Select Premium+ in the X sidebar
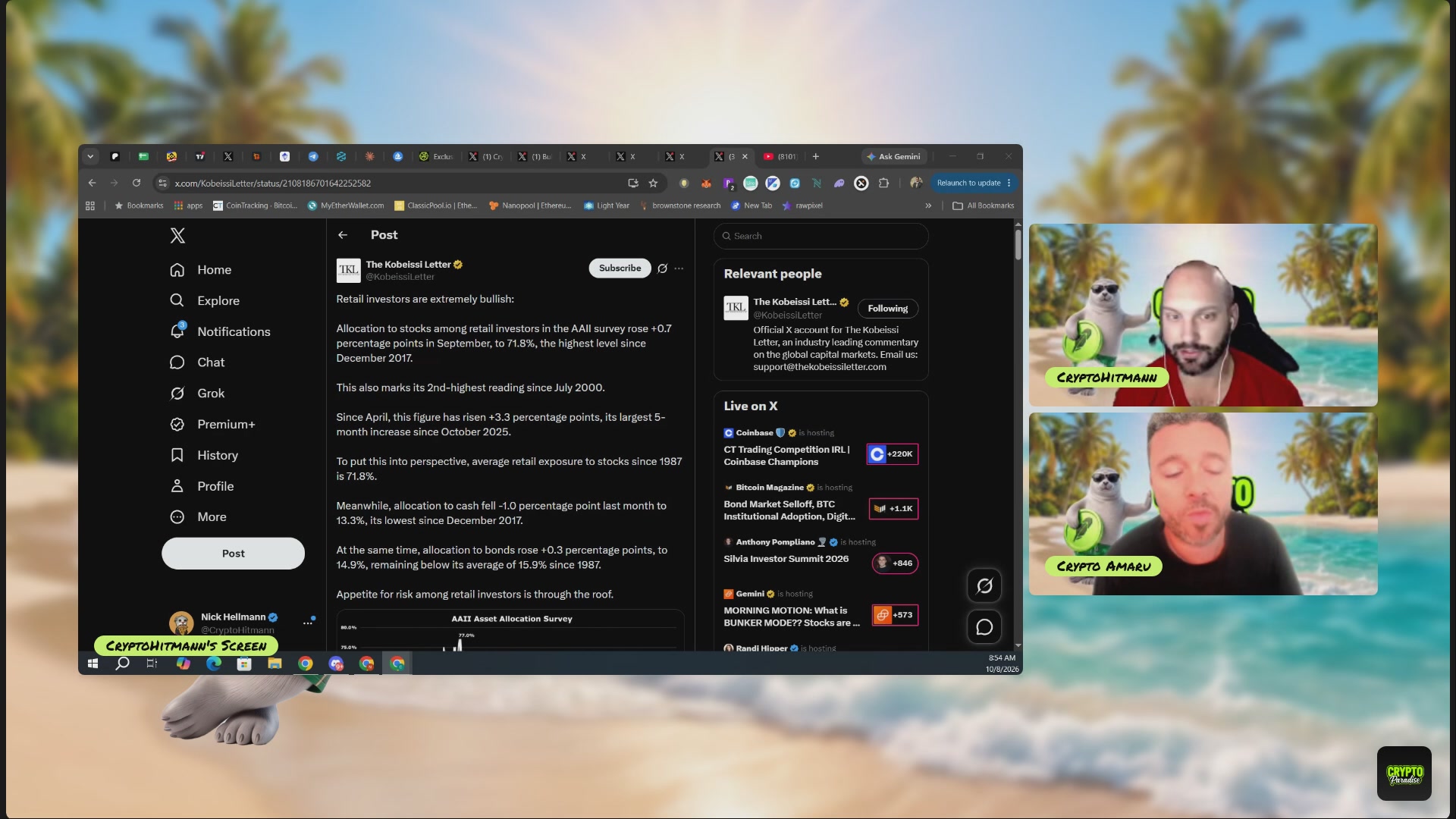1456x819 pixels. tap(212, 425)
